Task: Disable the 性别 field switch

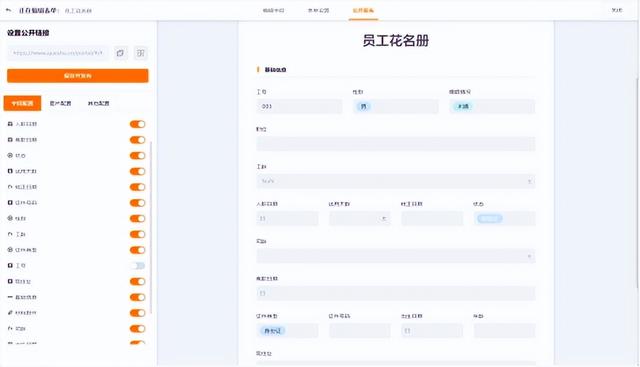Action: click(x=138, y=219)
